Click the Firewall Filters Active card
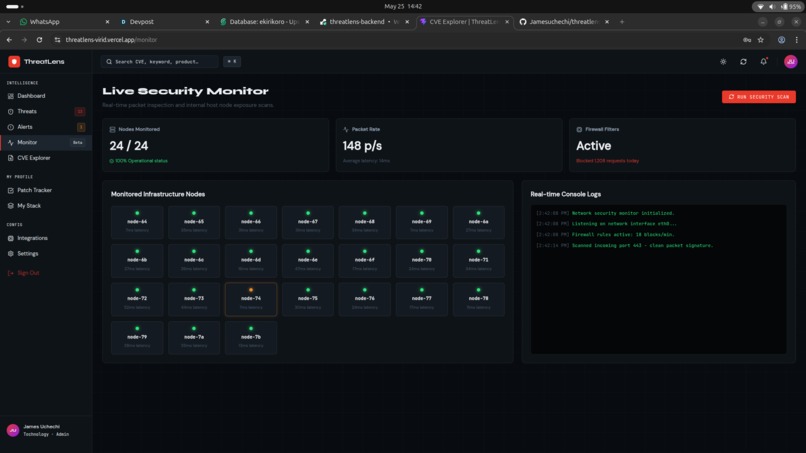 click(x=682, y=145)
